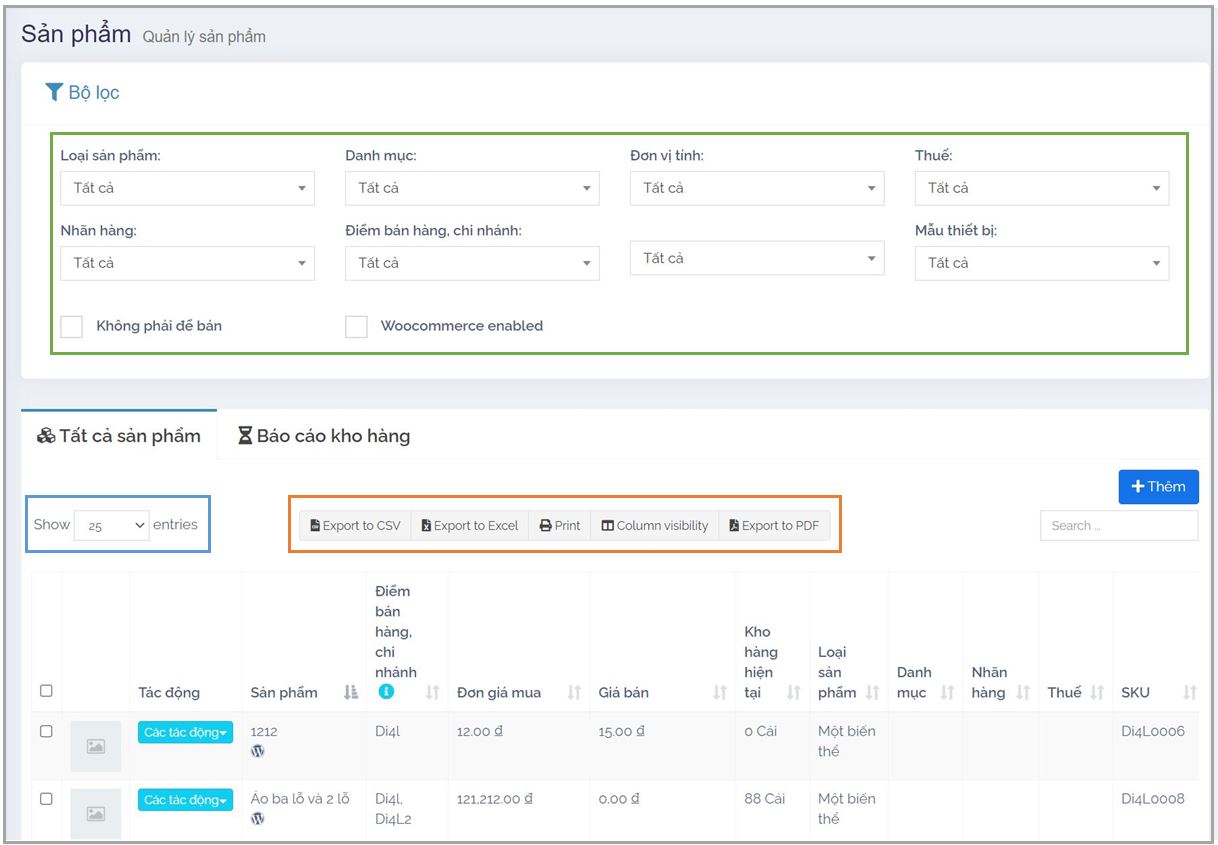The height and width of the screenshot is (845, 1218).
Task: Open the Loại sản phẩm dropdown
Action: click(x=187, y=188)
